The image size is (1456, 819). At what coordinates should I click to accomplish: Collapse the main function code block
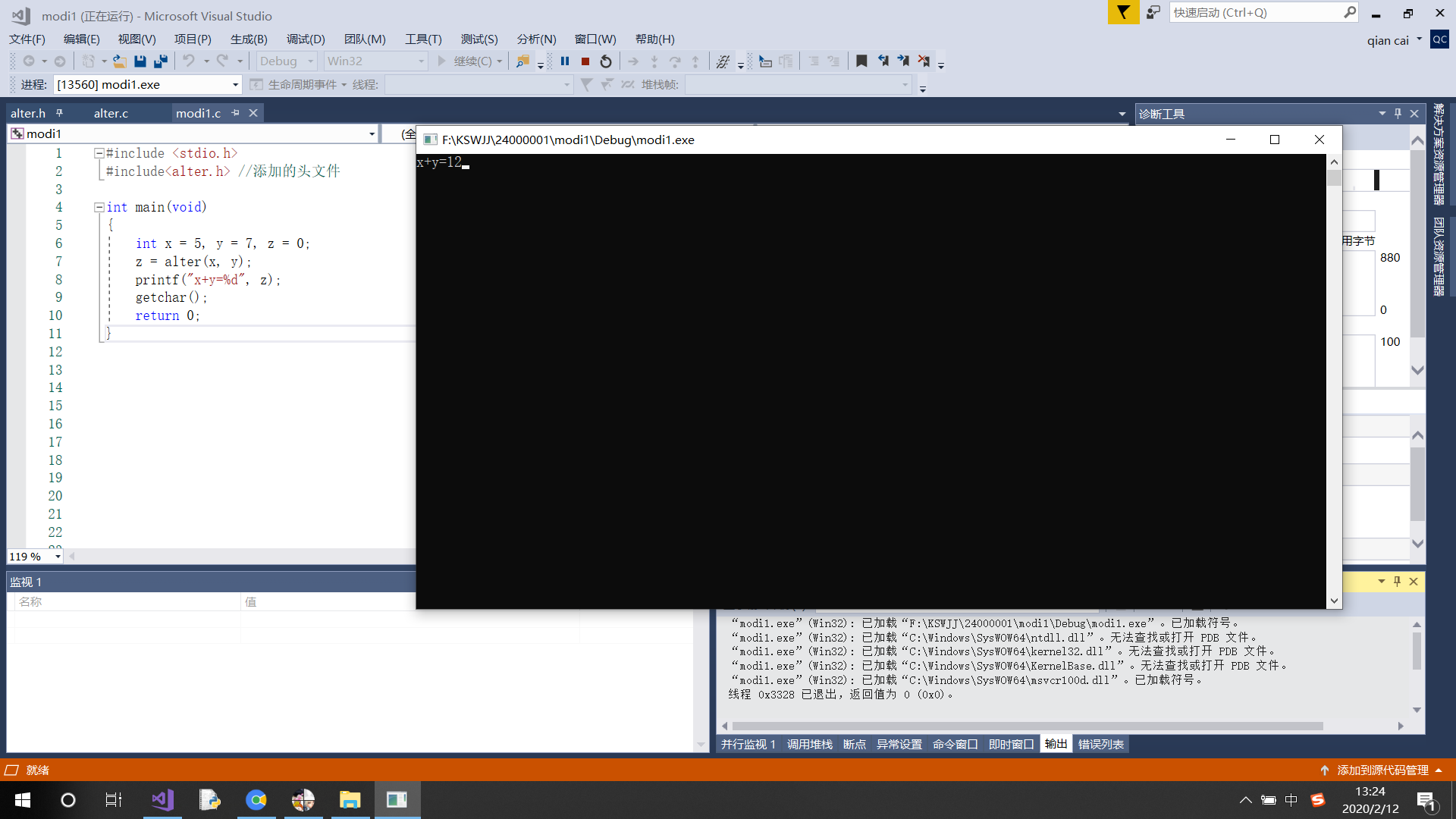99,207
